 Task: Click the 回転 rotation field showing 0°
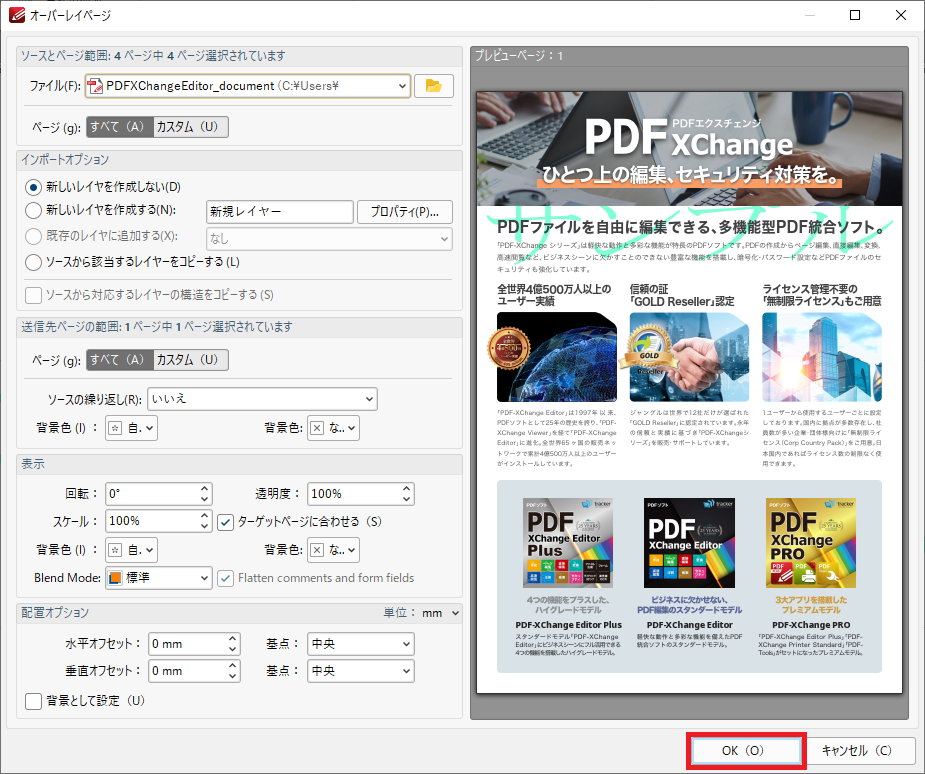click(x=153, y=494)
